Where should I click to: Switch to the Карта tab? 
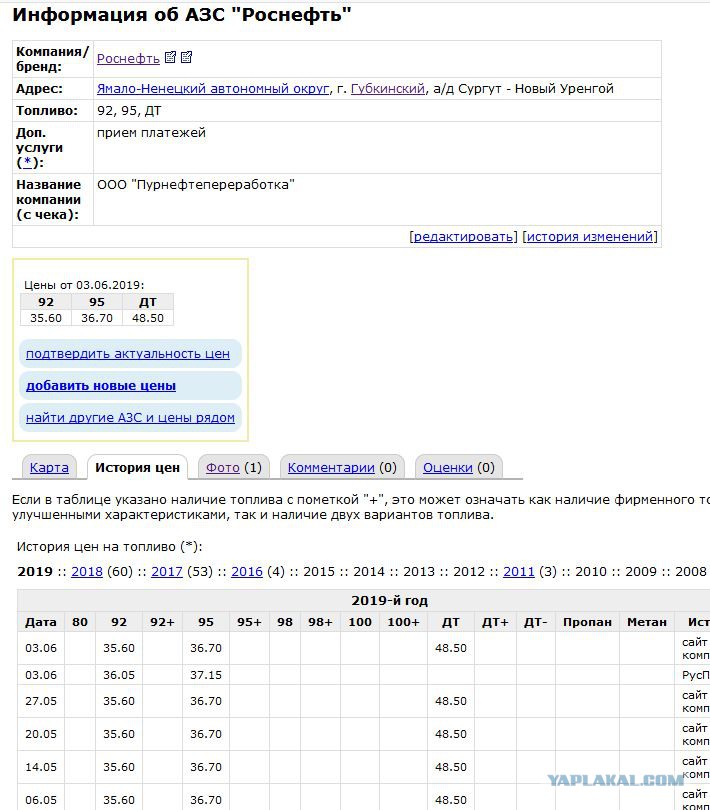point(49,468)
